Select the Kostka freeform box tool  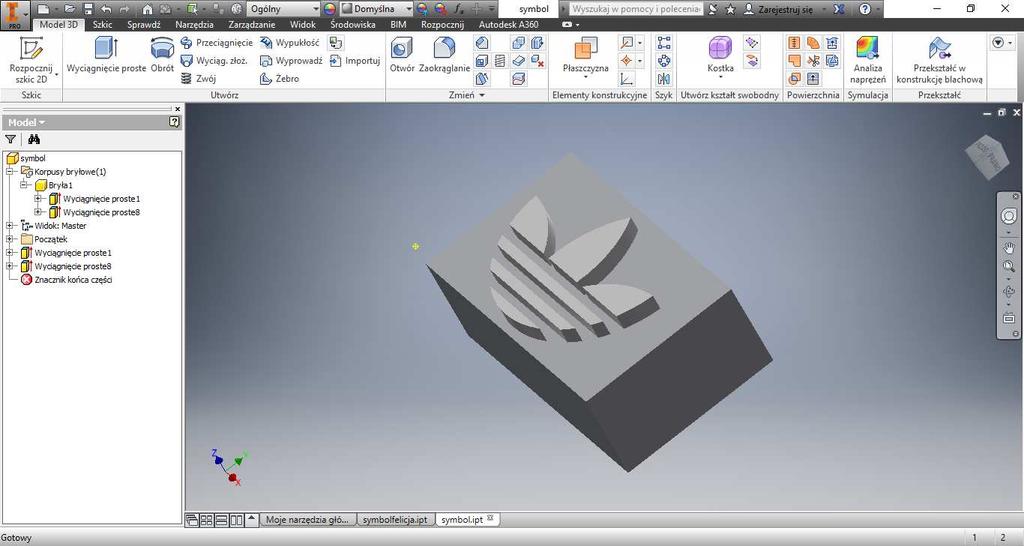(x=720, y=55)
